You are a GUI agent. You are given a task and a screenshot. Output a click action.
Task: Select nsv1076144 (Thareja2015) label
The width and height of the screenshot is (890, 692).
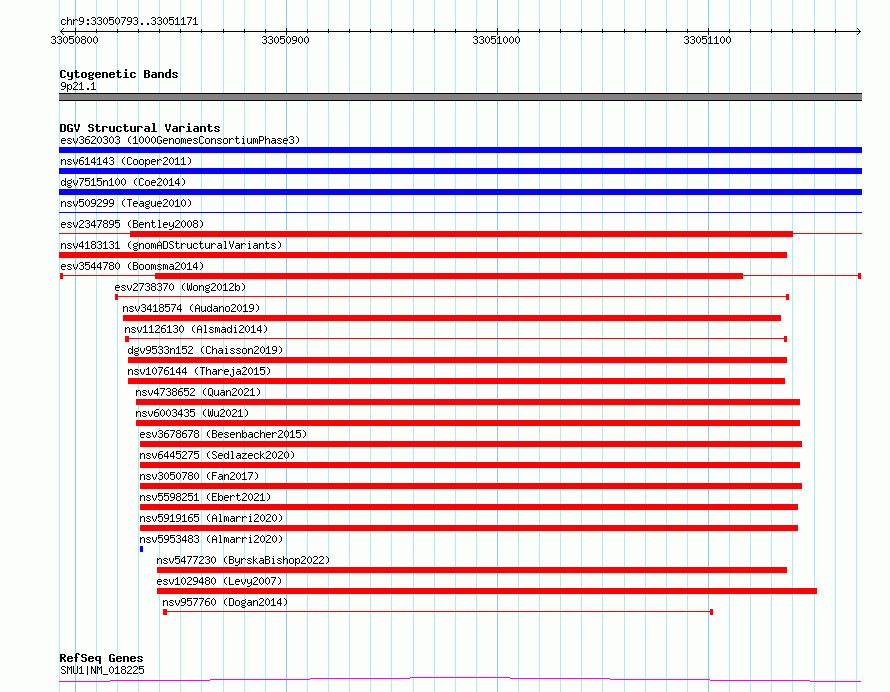(199, 371)
